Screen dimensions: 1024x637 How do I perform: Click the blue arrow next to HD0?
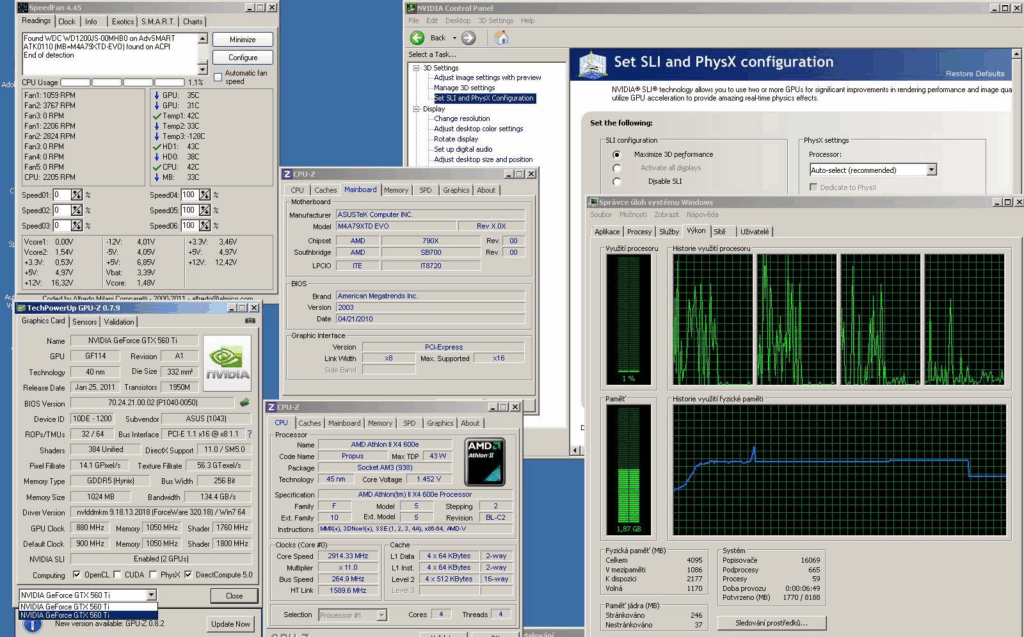[x=157, y=157]
